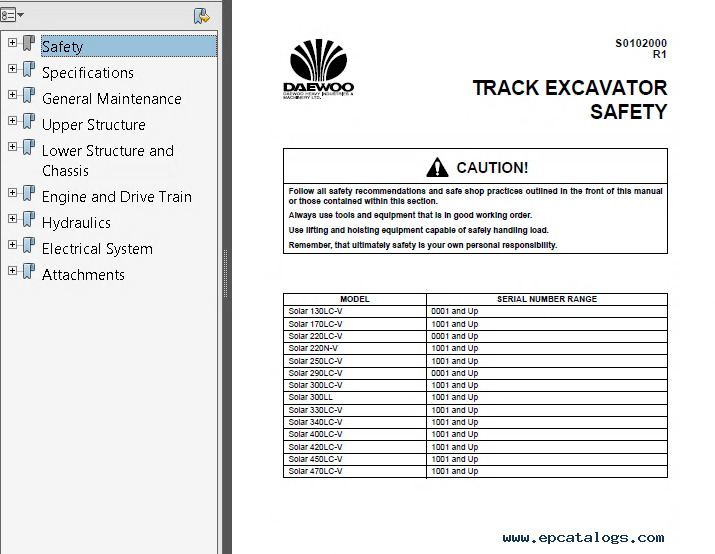The image size is (715, 554).
Task: Click the MODEL column header
Action: 355,299
